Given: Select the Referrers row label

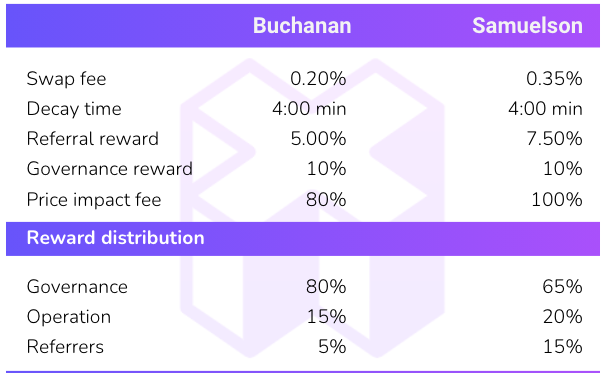Looking at the screenshot, I should 65,347.
